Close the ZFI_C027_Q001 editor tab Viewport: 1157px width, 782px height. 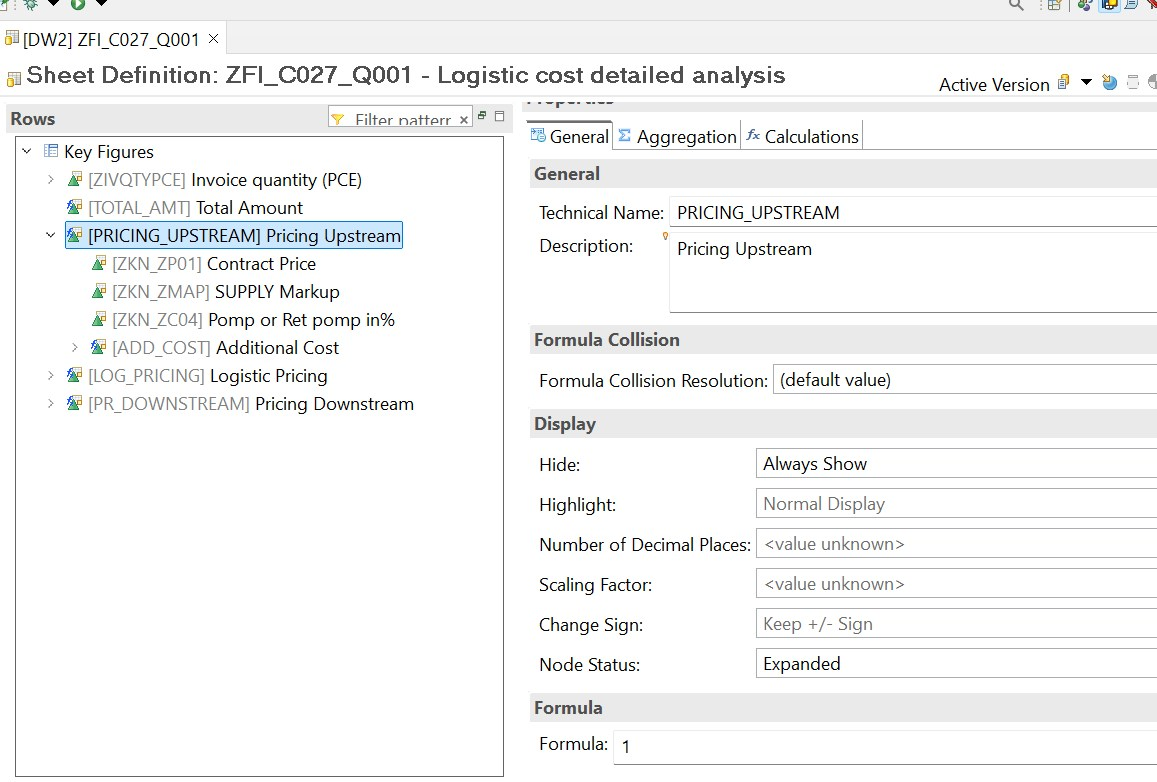click(x=213, y=39)
